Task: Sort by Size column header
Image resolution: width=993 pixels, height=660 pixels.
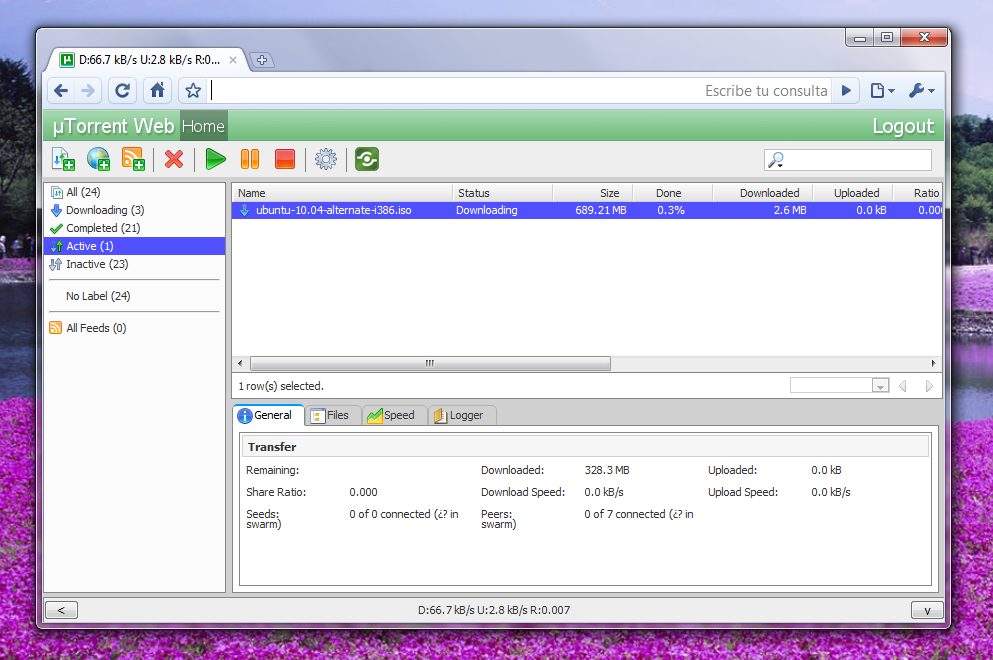Action: [593, 193]
